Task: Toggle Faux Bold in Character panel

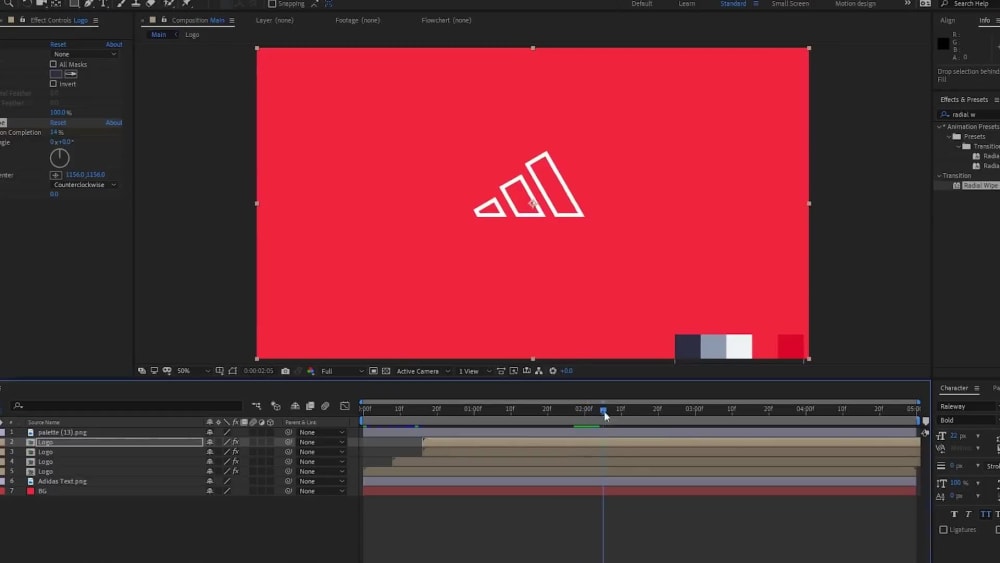Action: [954, 514]
